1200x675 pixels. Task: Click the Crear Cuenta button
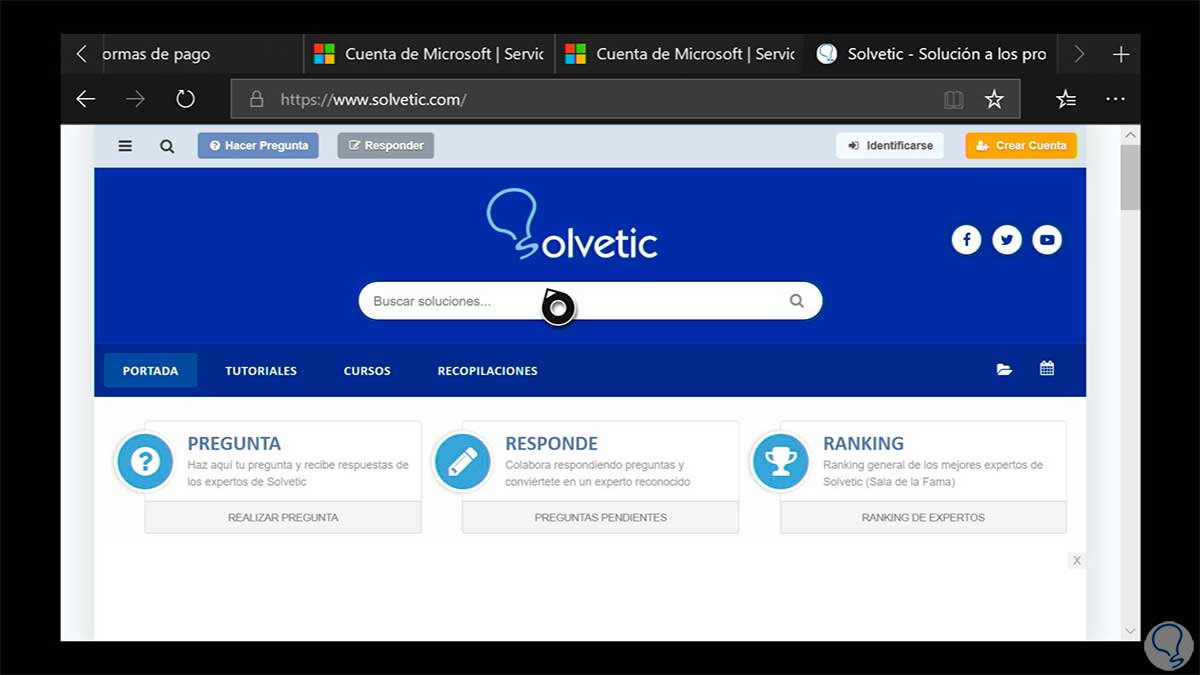point(1021,145)
